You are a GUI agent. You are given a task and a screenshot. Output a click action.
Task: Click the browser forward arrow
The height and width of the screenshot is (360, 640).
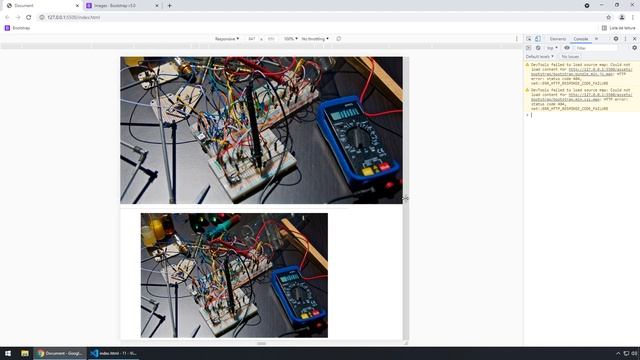(x=18, y=18)
